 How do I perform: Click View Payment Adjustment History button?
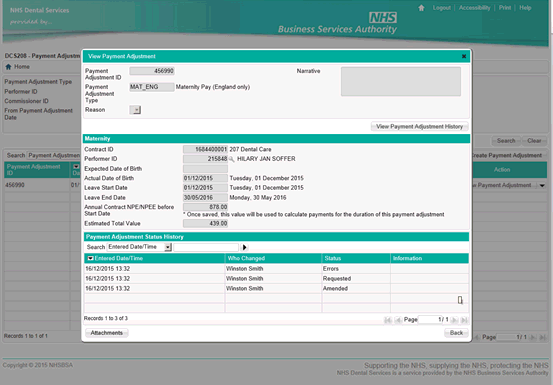(x=419, y=127)
